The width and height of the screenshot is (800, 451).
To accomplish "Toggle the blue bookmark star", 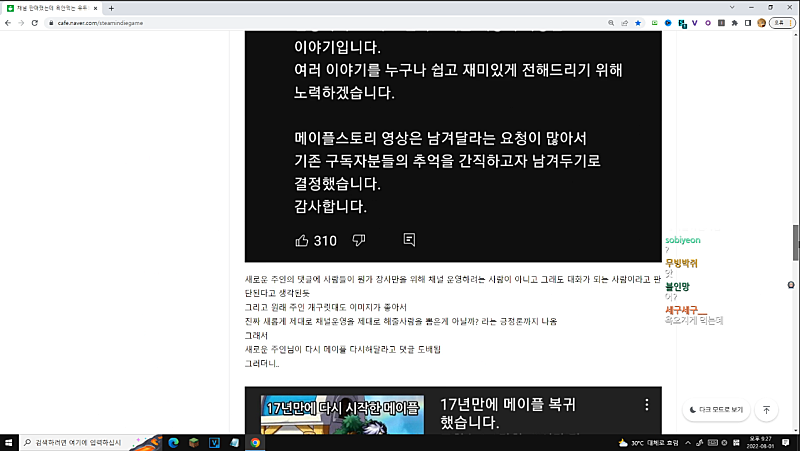I will coord(638,23).
